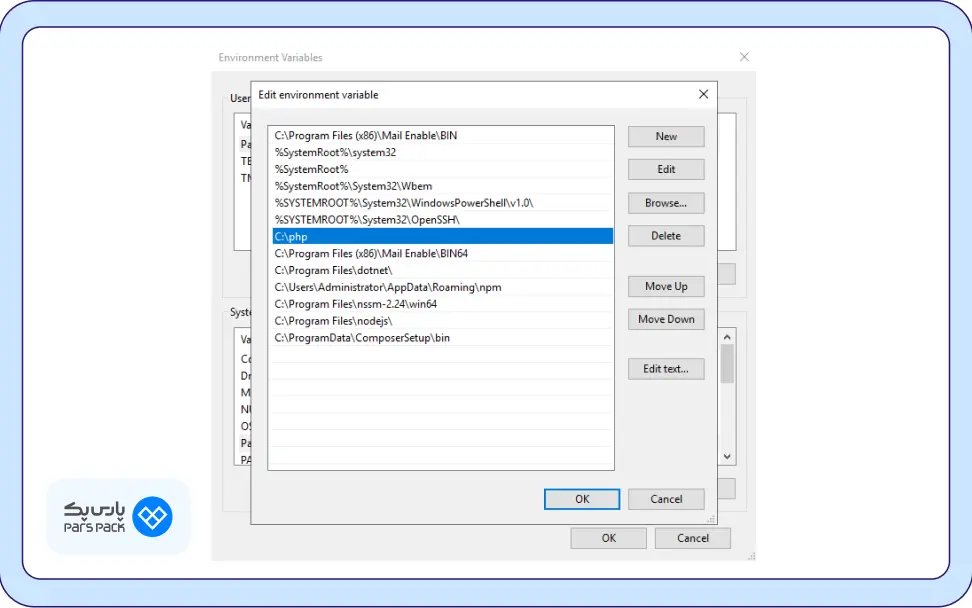Select the C:\Program Files\dotnet\ entry

click(x=440, y=270)
